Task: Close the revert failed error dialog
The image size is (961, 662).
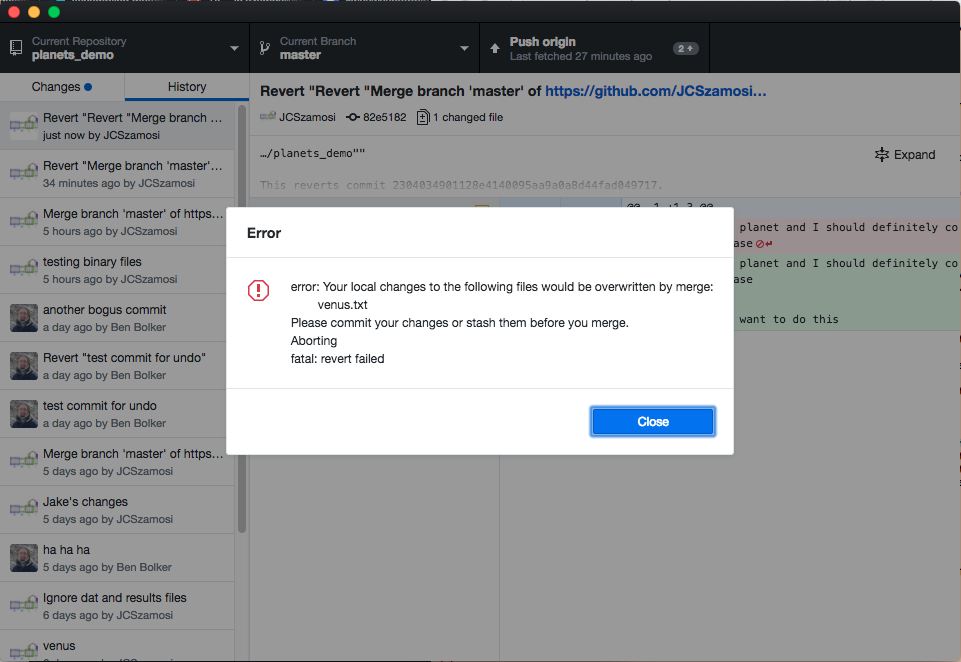Action: point(652,421)
